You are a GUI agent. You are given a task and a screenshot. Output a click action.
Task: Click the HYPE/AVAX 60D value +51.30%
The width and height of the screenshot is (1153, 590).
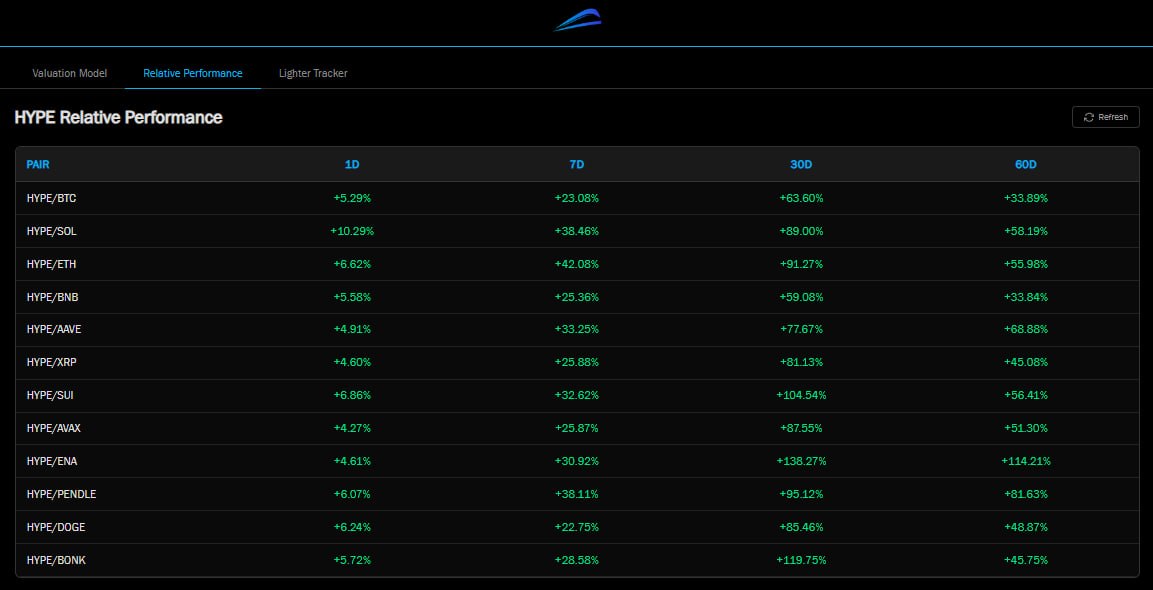click(x=1026, y=428)
